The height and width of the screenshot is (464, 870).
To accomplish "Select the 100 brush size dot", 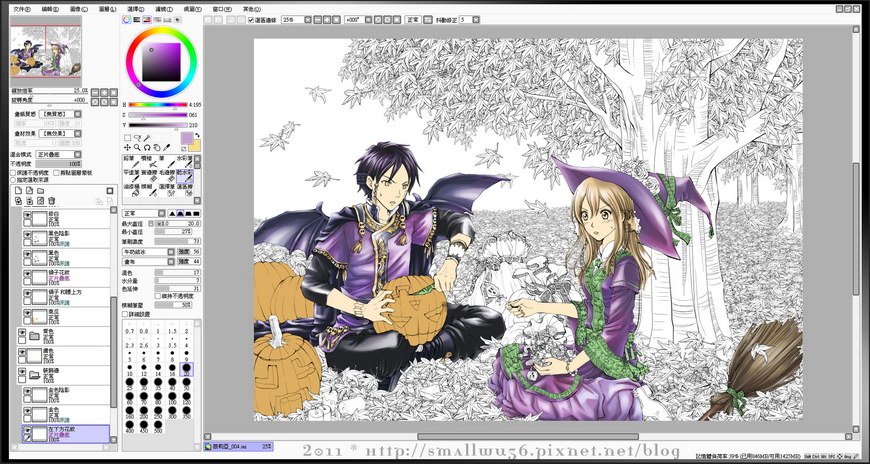I will tap(172, 396).
